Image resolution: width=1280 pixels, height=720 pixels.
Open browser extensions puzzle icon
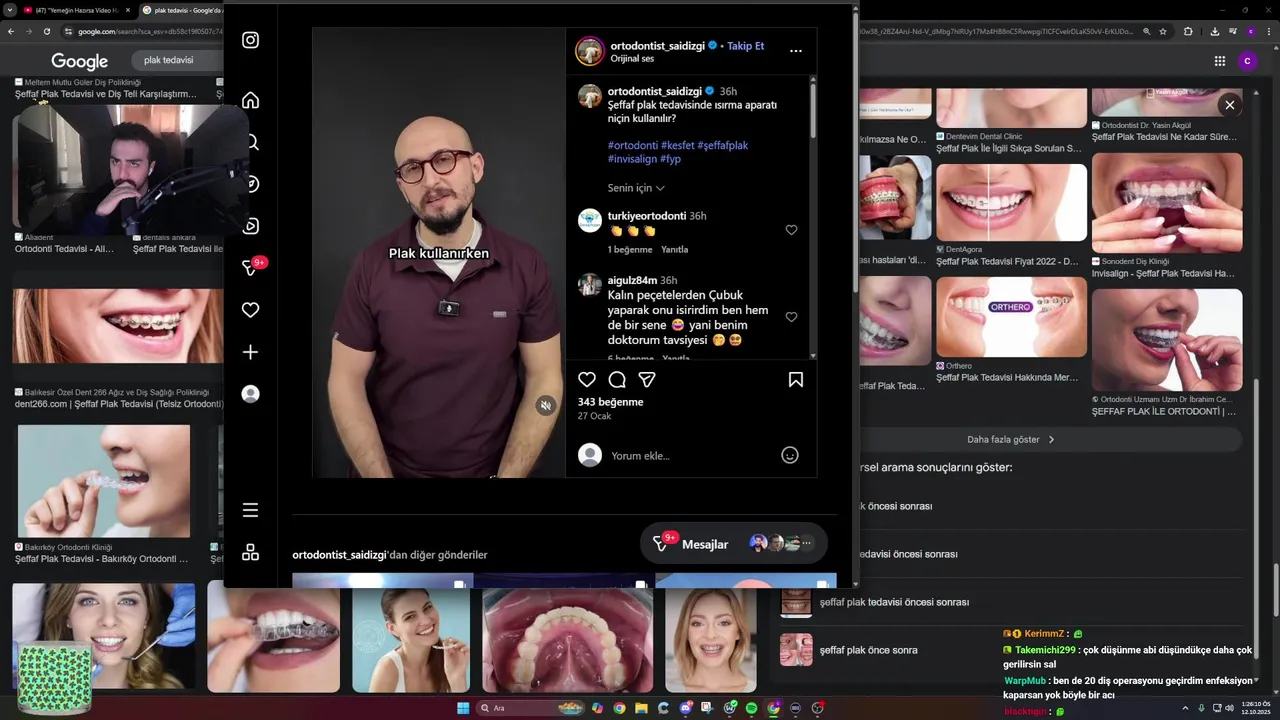coord(1188,31)
